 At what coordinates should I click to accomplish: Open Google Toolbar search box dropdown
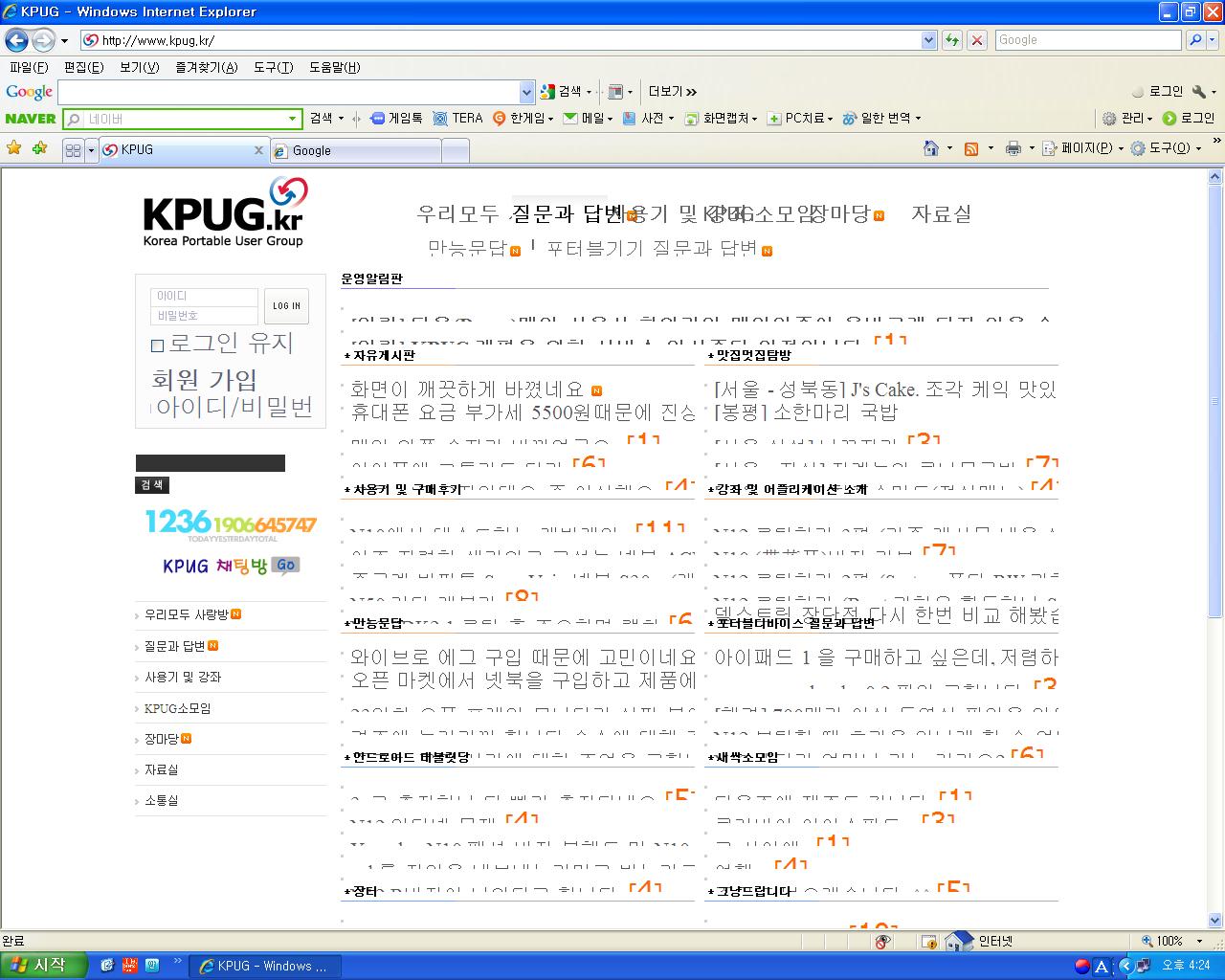[526, 92]
